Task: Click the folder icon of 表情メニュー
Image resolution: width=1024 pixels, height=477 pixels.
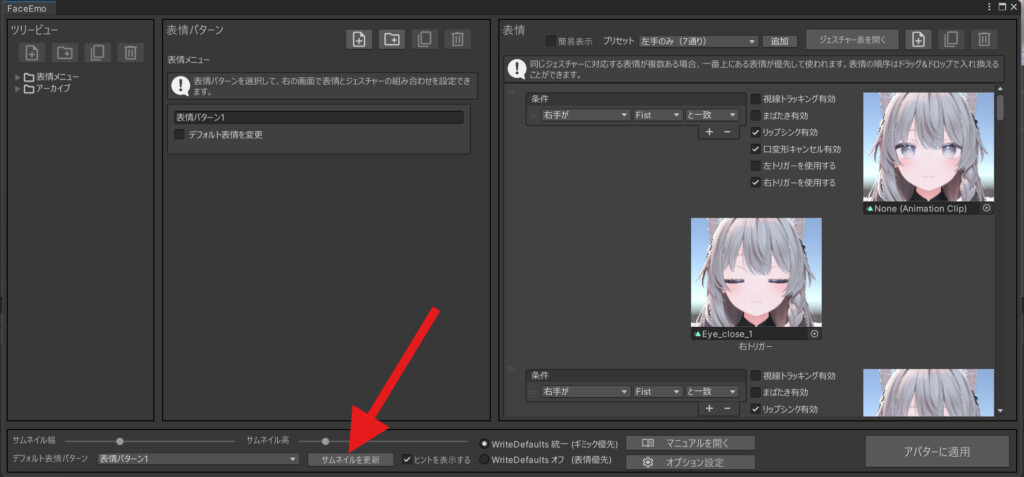Action: 29,77
